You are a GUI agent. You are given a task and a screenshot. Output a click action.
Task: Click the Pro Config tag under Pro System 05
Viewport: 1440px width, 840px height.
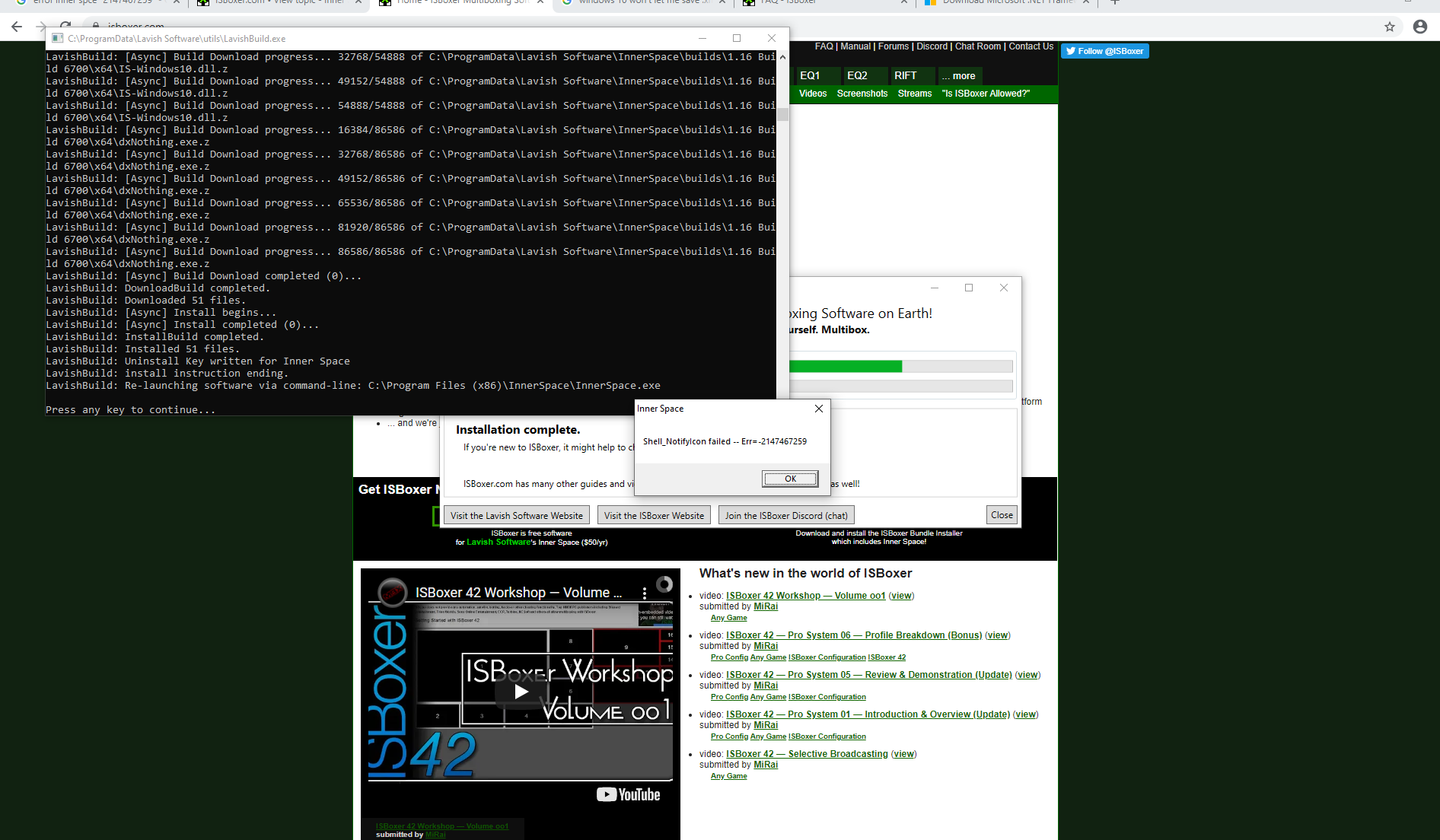(729, 697)
